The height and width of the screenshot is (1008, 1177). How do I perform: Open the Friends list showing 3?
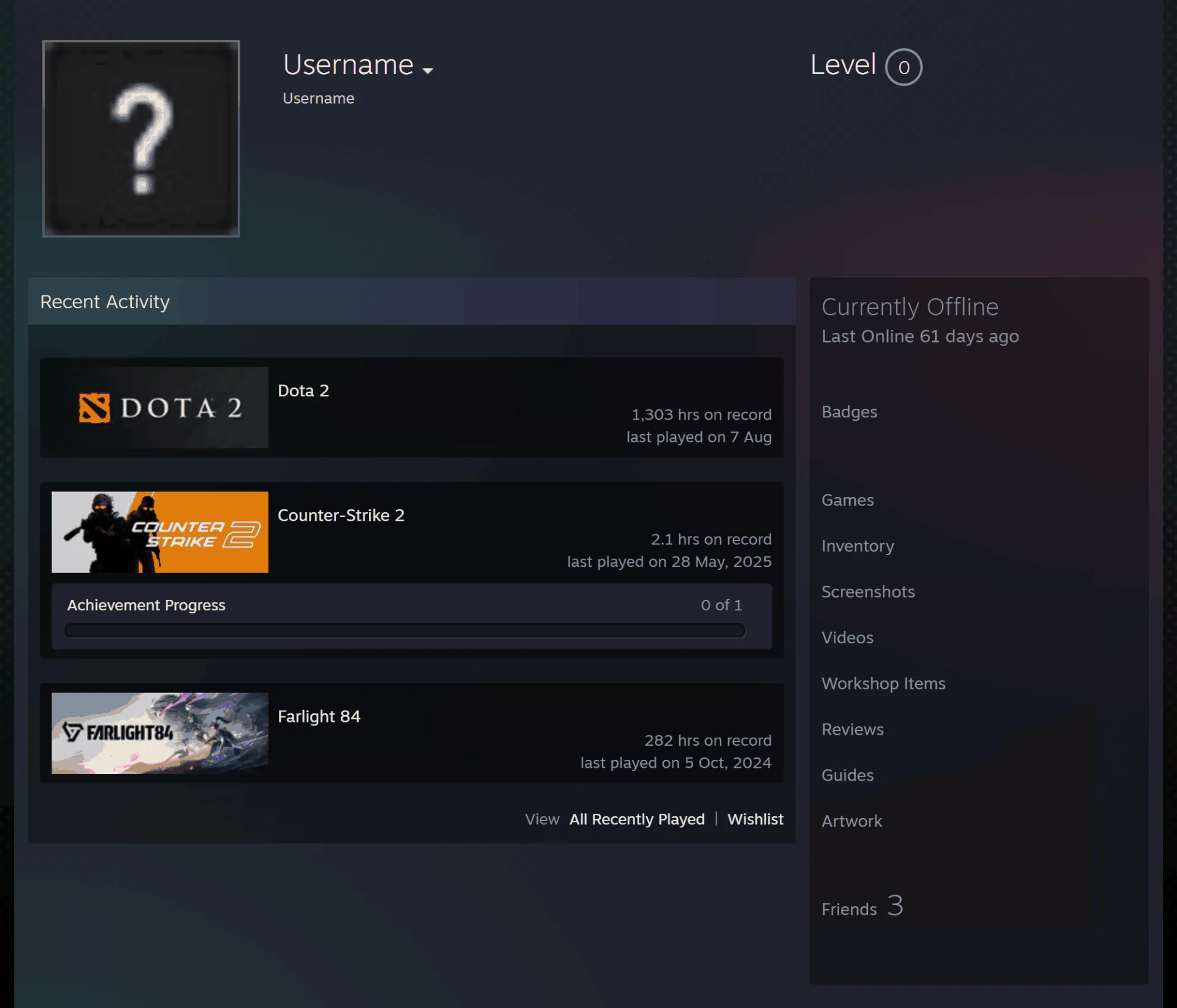(x=862, y=907)
